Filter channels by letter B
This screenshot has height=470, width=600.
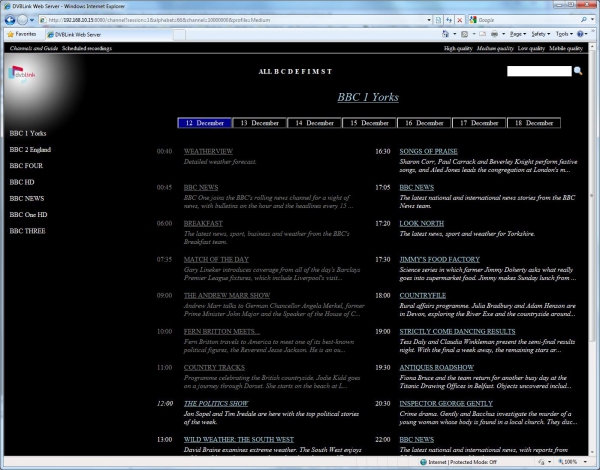pyautogui.click(x=276, y=72)
